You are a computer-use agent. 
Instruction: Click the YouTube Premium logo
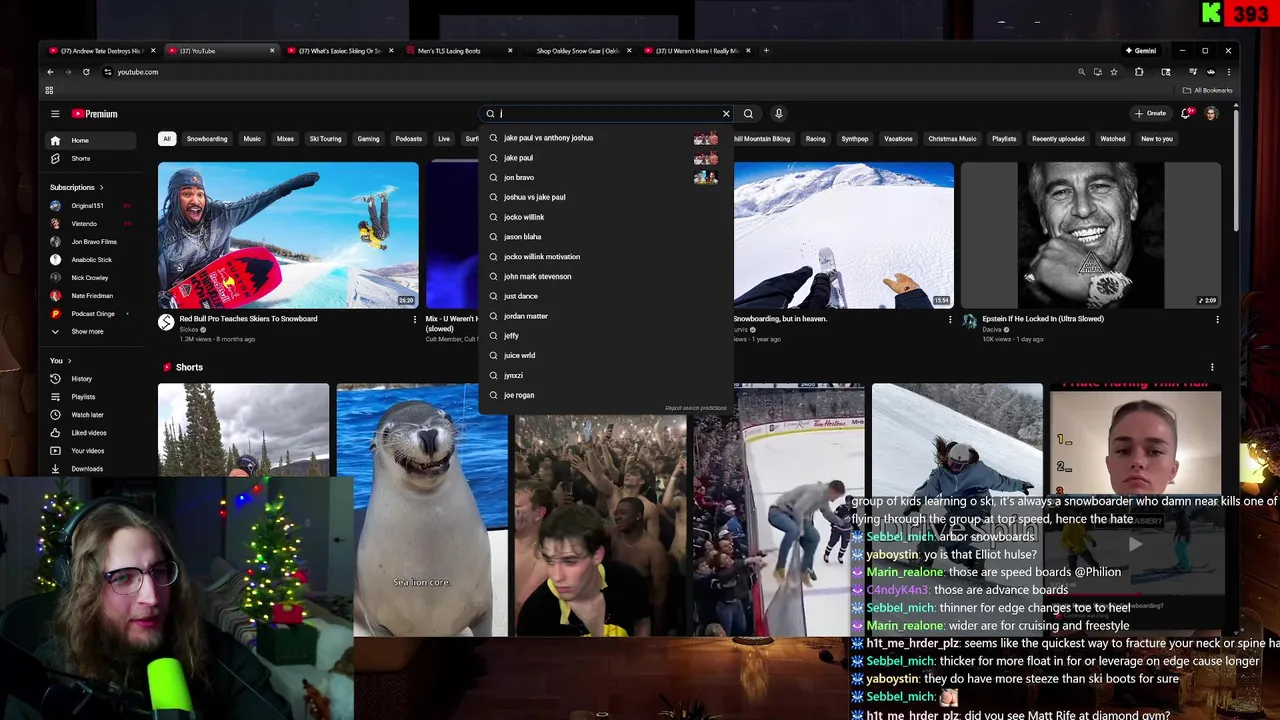95,114
